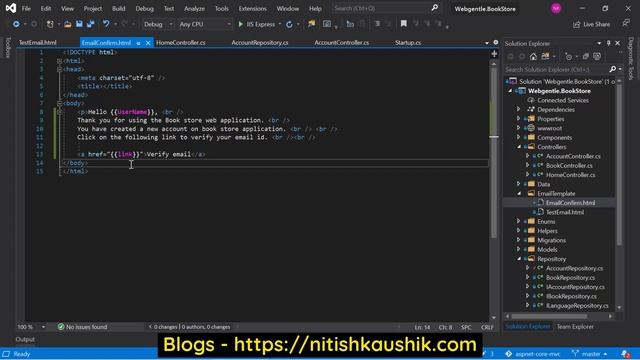Expand the Properties folder node

point(518,119)
